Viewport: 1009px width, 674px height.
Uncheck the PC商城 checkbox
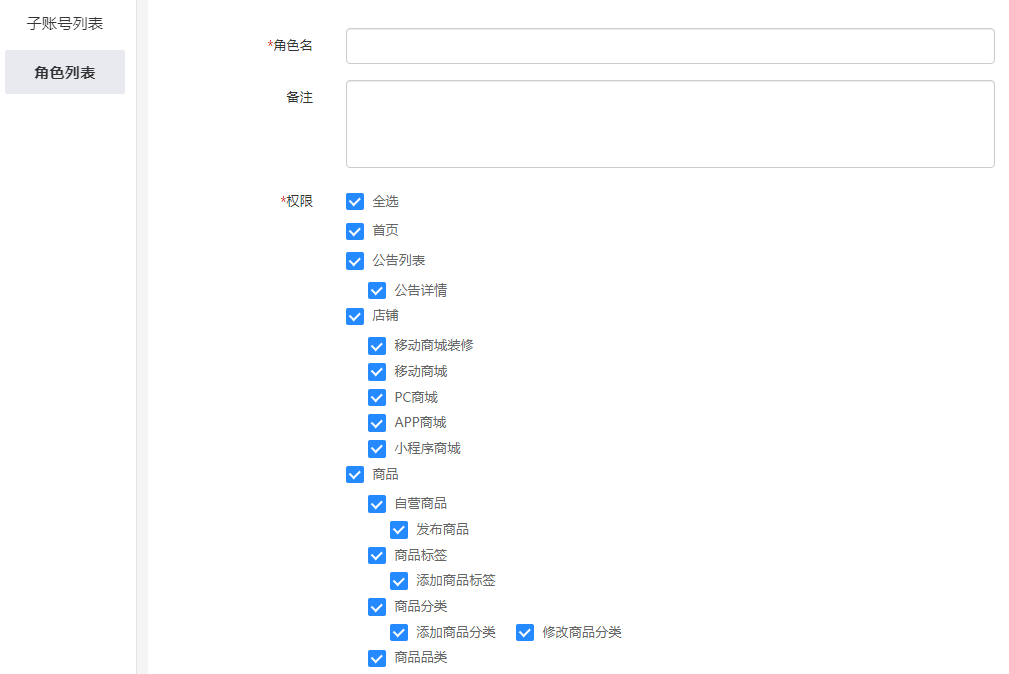377,398
